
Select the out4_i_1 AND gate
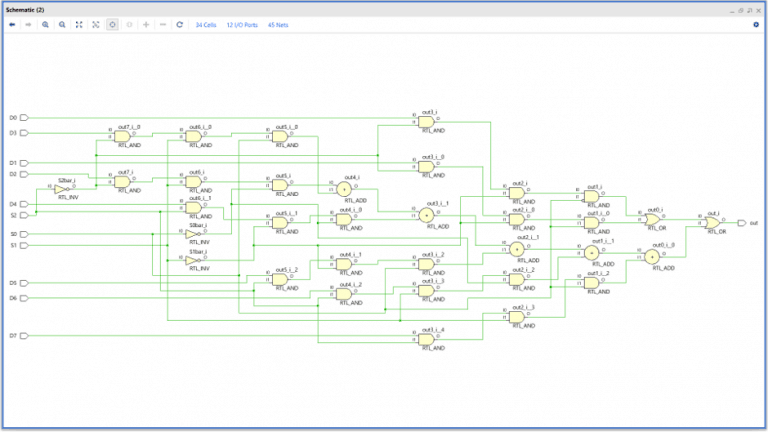pos(344,264)
